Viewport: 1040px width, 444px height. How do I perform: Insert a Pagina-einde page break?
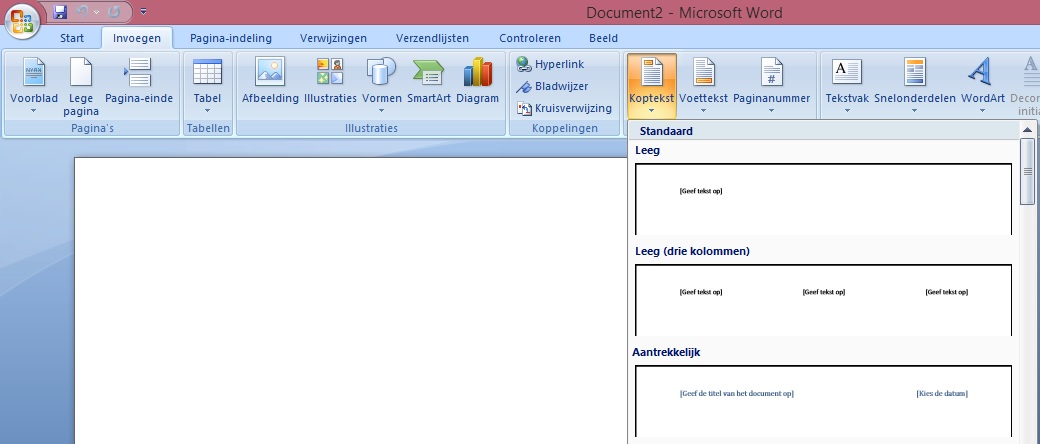pyautogui.click(x=139, y=81)
